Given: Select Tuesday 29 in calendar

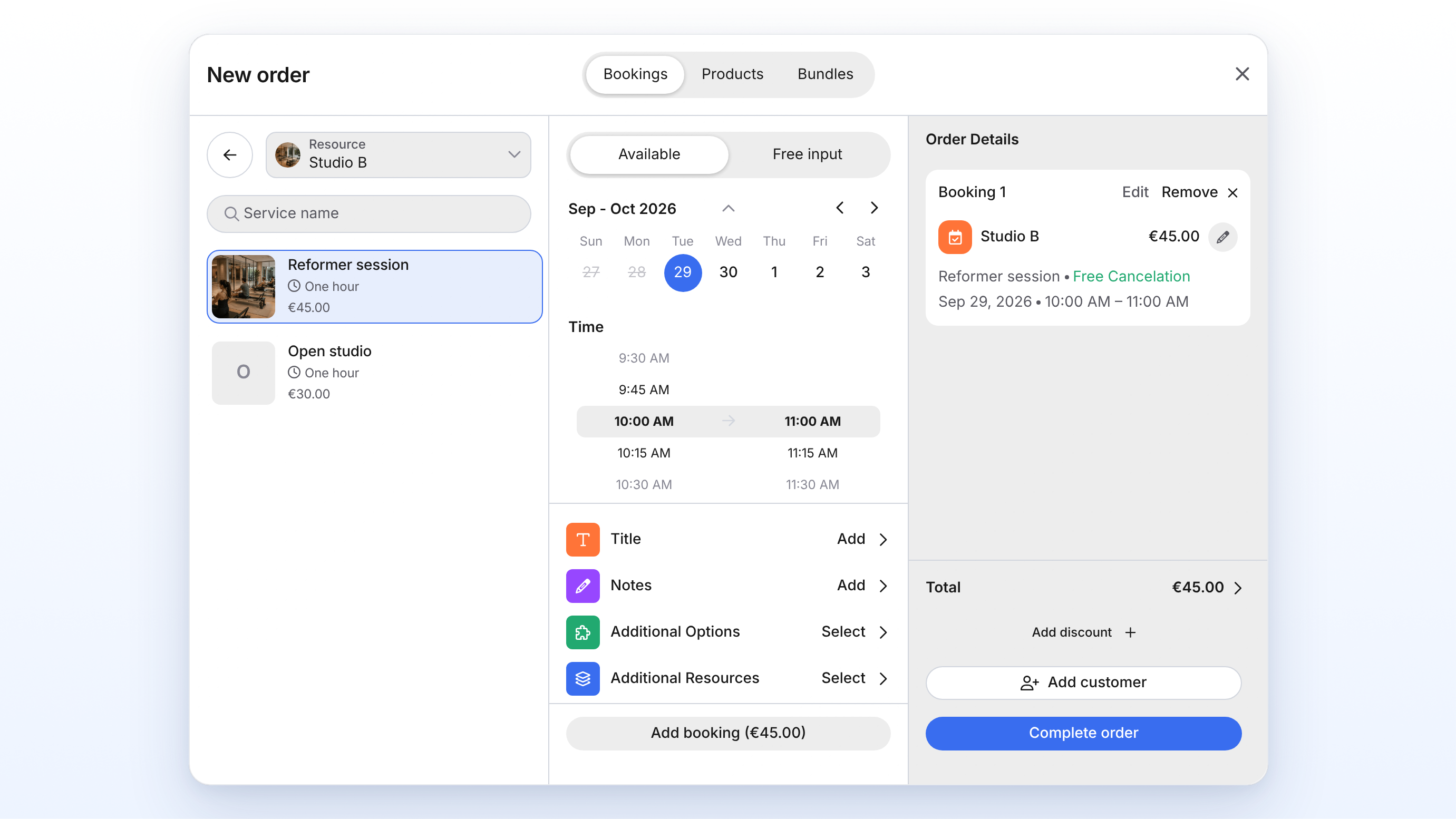Looking at the screenshot, I should tap(682, 272).
